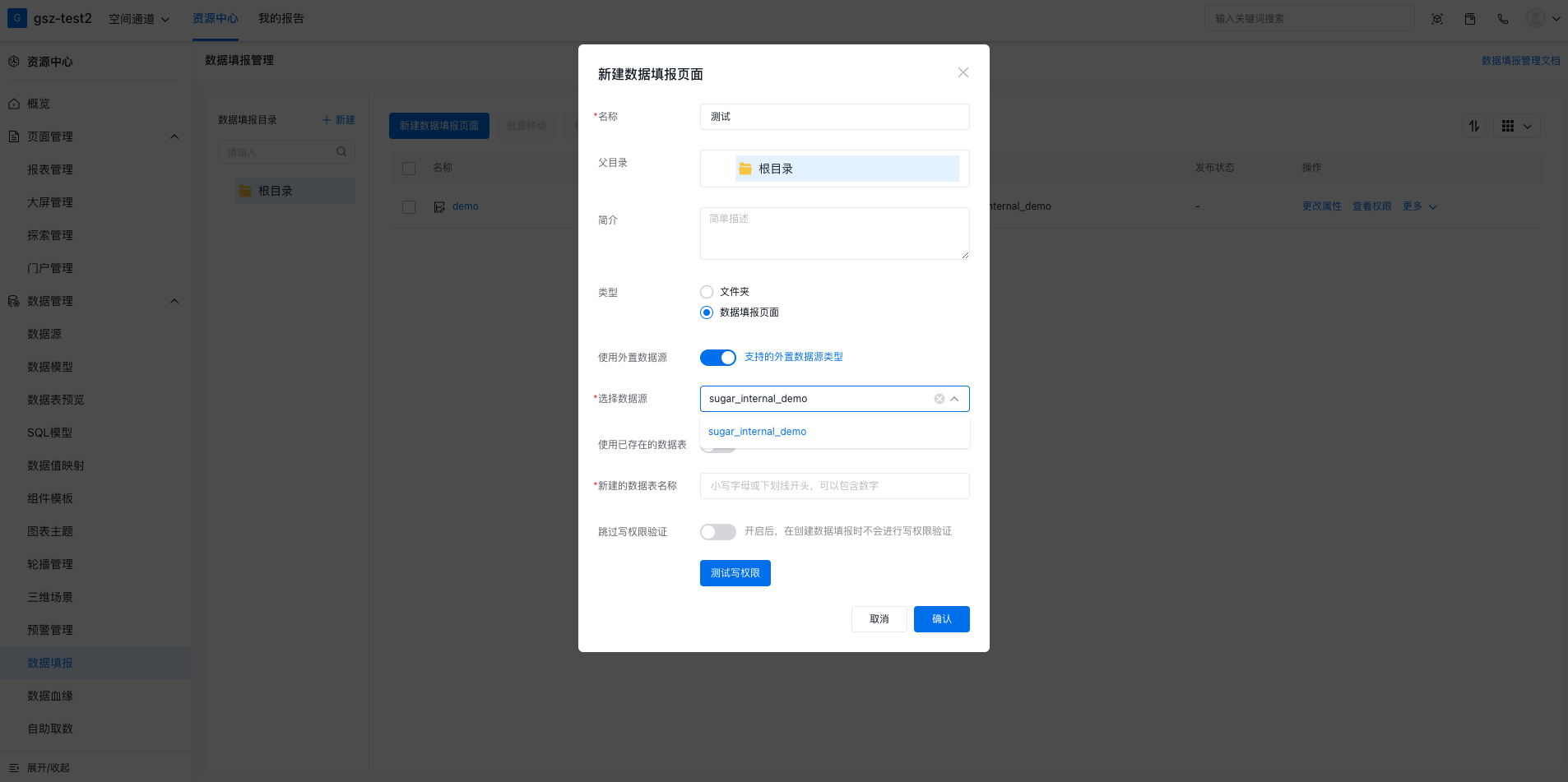
Task: Open SQL模型 in the sidebar
Action: [49, 433]
